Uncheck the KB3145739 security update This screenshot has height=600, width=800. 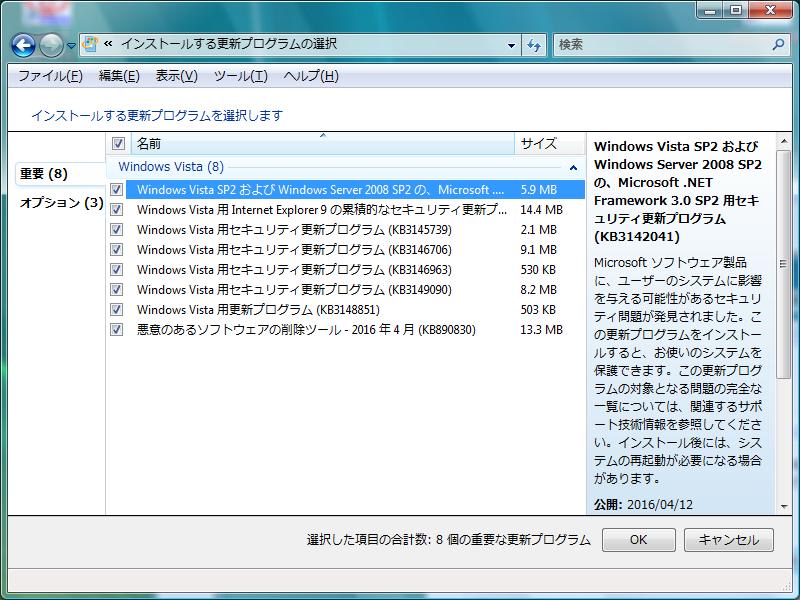point(117,230)
